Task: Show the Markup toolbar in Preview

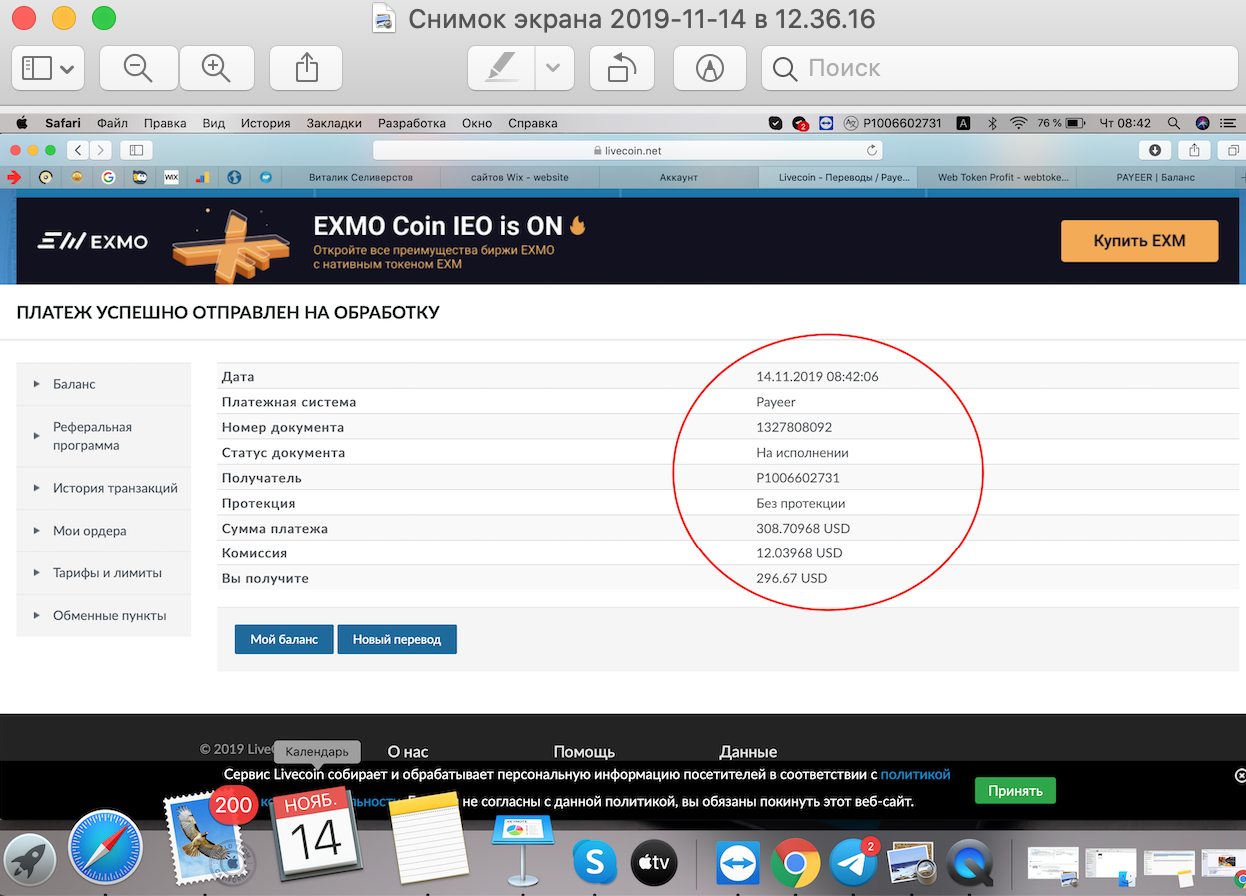Action: tap(710, 68)
